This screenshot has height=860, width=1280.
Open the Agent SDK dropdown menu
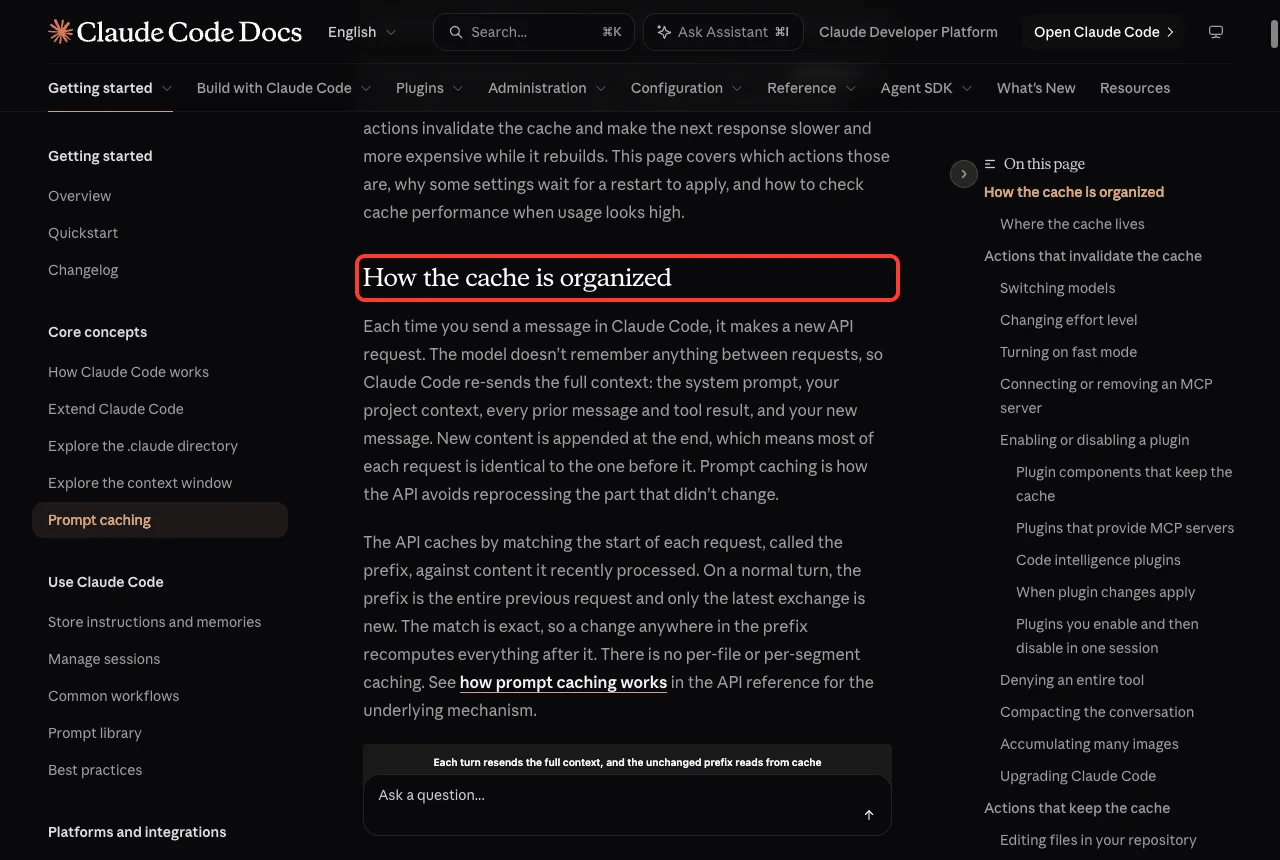(x=927, y=88)
